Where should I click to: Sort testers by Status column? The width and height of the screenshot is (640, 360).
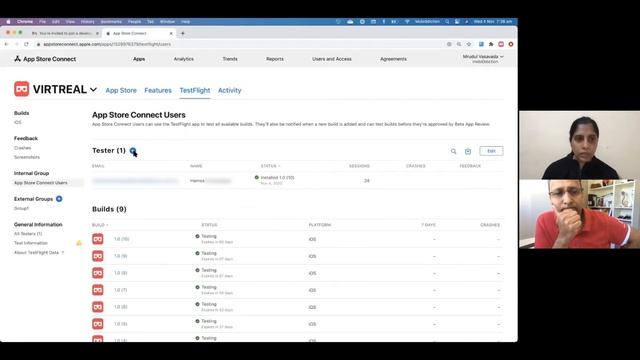(270, 166)
